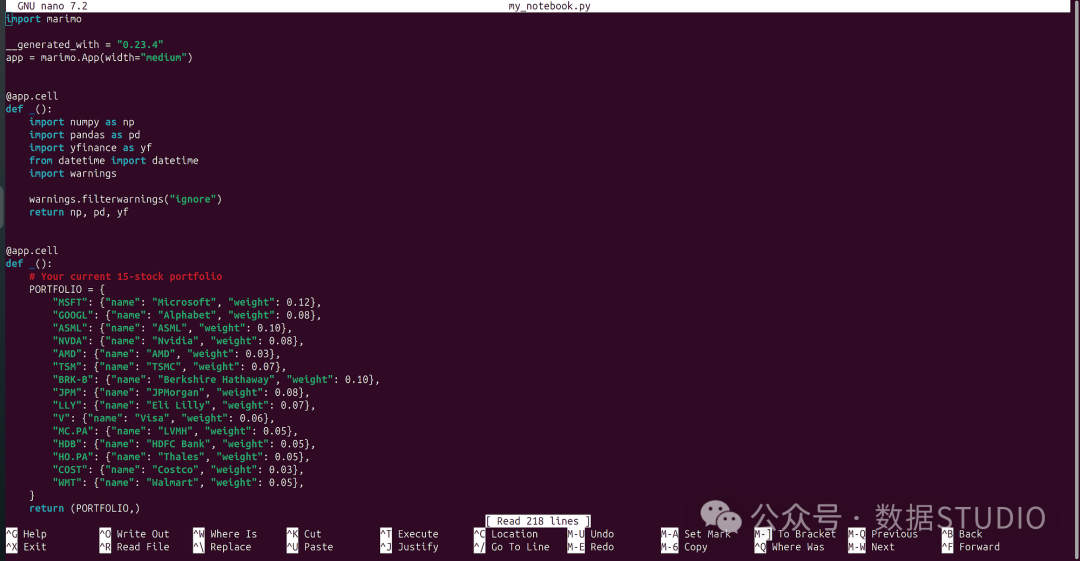The image size is (1080, 561).
Task: Click the 'import pandas as pd' line
Action: pos(85,135)
